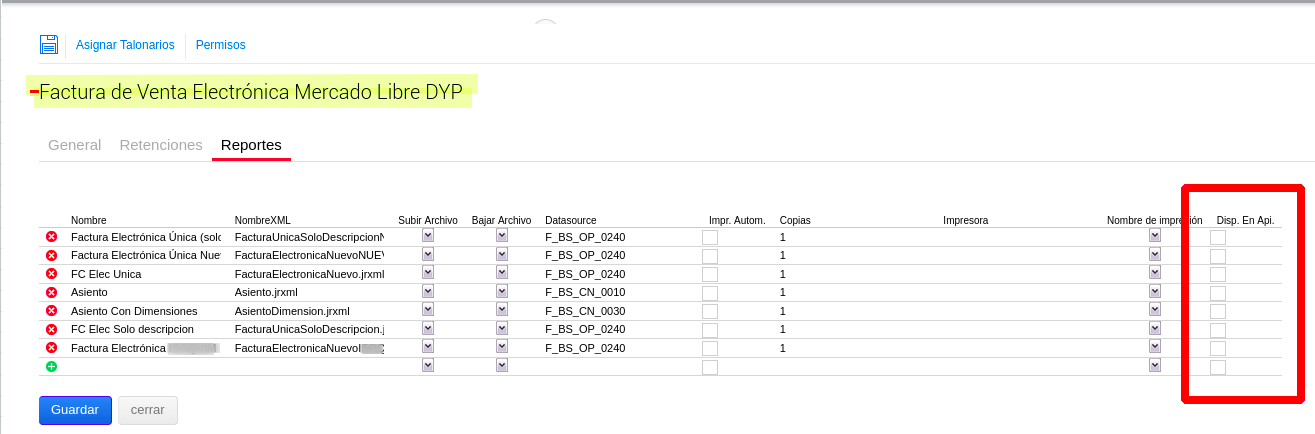The height and width of the screenshot is (434, 1315).
Task: Delete the Asiento Con Dimensiones row
Action: pos(51,311)
